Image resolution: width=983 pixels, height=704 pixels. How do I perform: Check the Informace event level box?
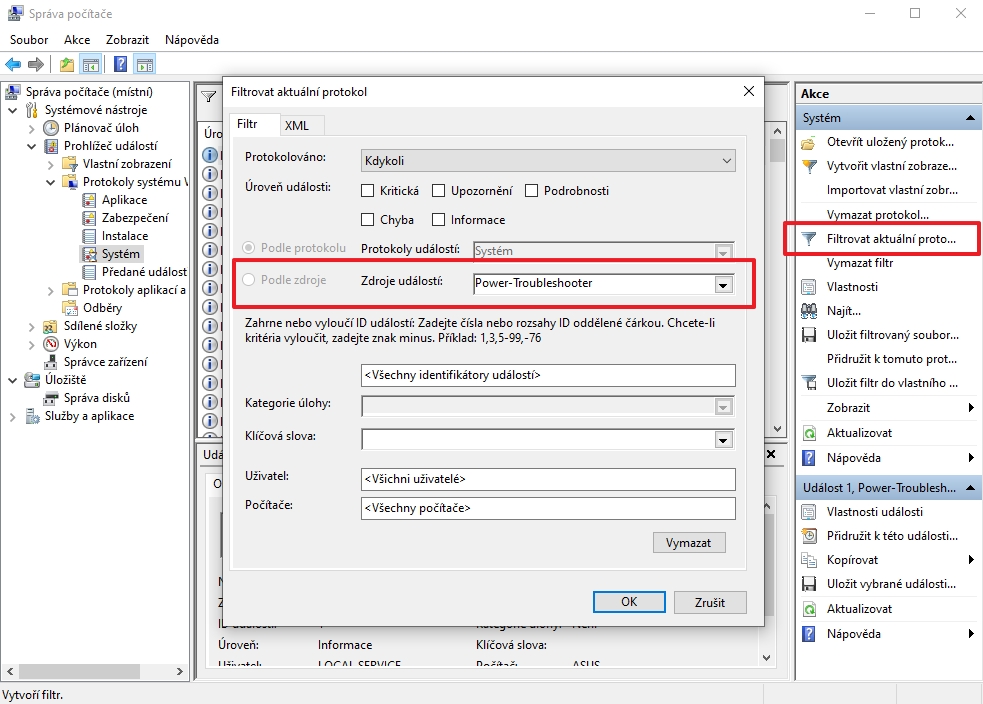(439, 219)
